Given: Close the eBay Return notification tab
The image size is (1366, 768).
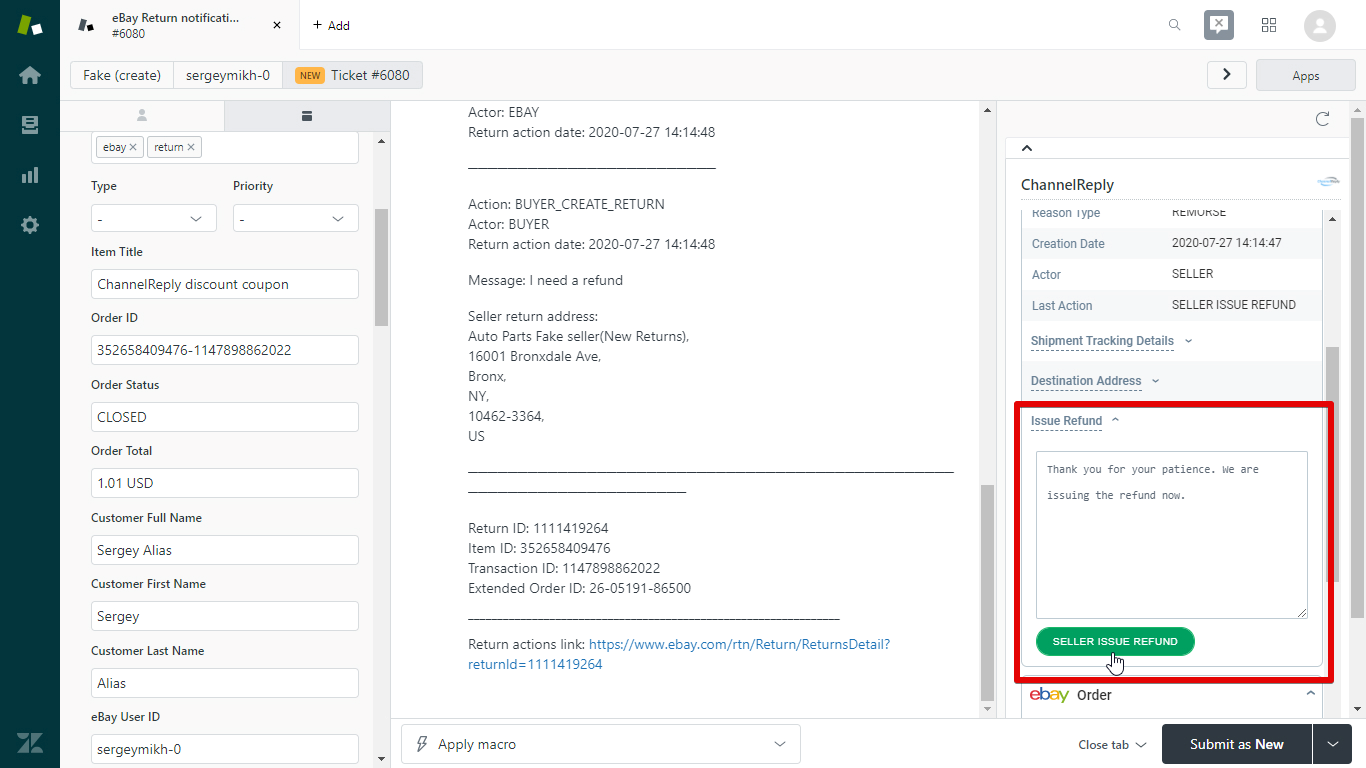Looking at the screenshot, I should 277,25.
